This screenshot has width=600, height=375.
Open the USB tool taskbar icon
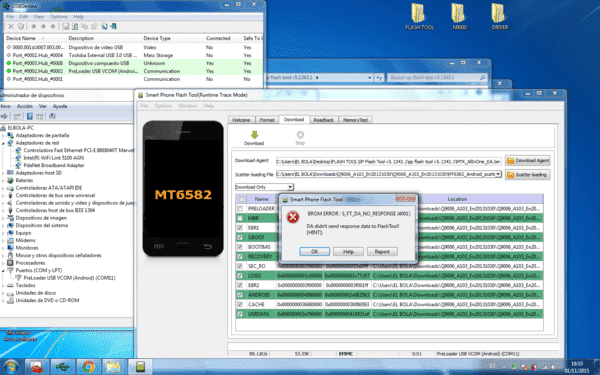pos(62,367)
